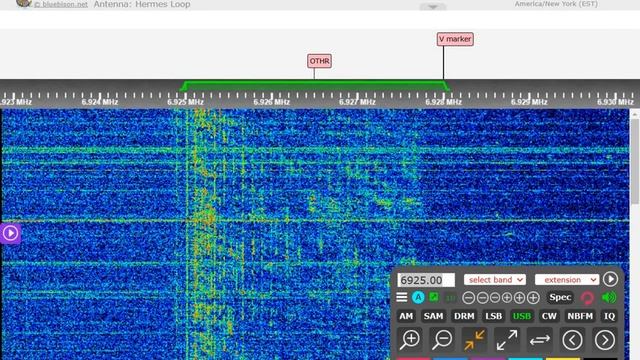Screen dimensions: 640x360
Task: Open the bluebison.net link
Action: coord(61,4)
